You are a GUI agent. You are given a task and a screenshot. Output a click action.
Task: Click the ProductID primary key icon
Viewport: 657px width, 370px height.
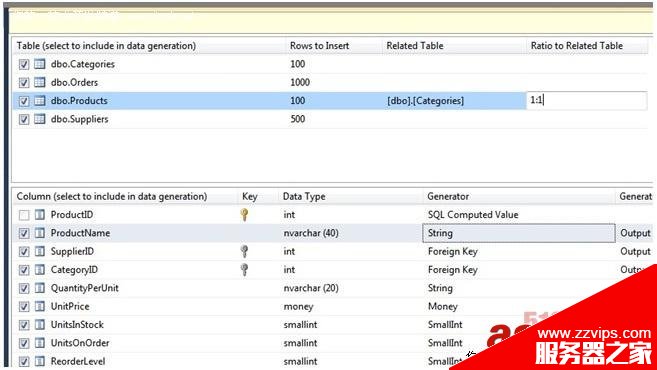(244, 215)
